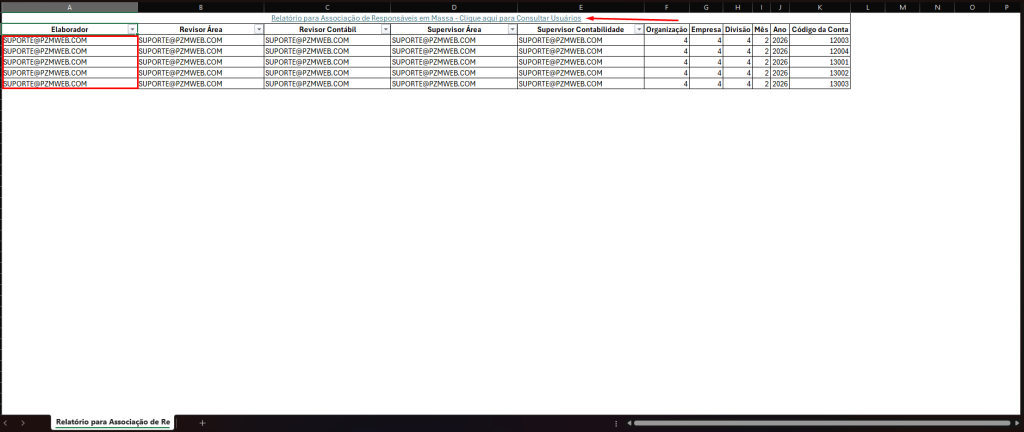1024x432 pixels.
Task: Open the Elaborador column filter dropdown
Action: 132,30
